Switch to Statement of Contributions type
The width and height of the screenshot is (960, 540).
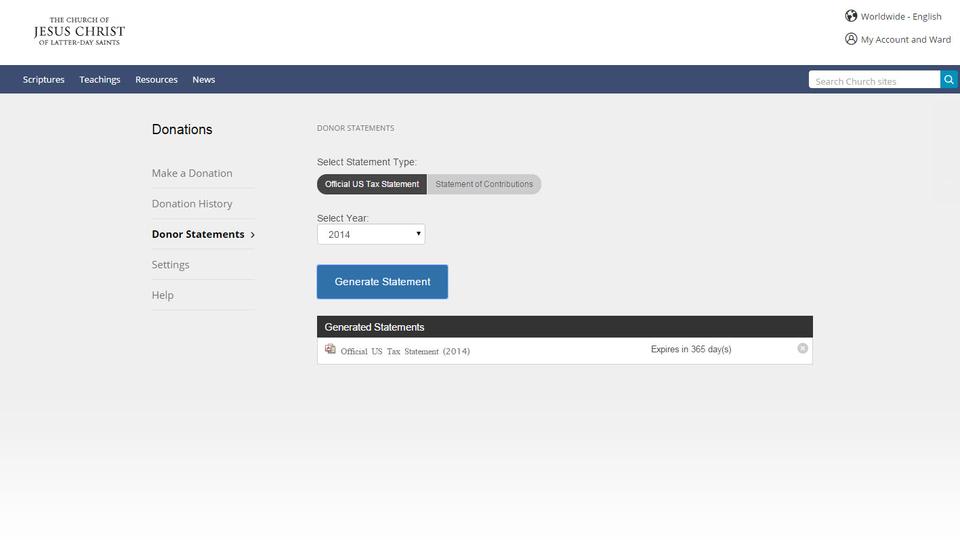coord(484,184)
